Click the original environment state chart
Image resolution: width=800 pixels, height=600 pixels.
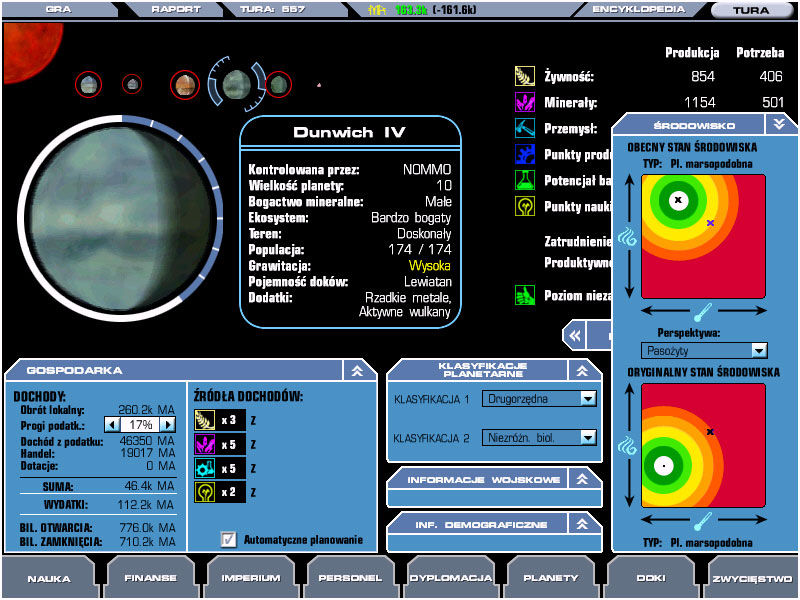click(x=703, y=445)
